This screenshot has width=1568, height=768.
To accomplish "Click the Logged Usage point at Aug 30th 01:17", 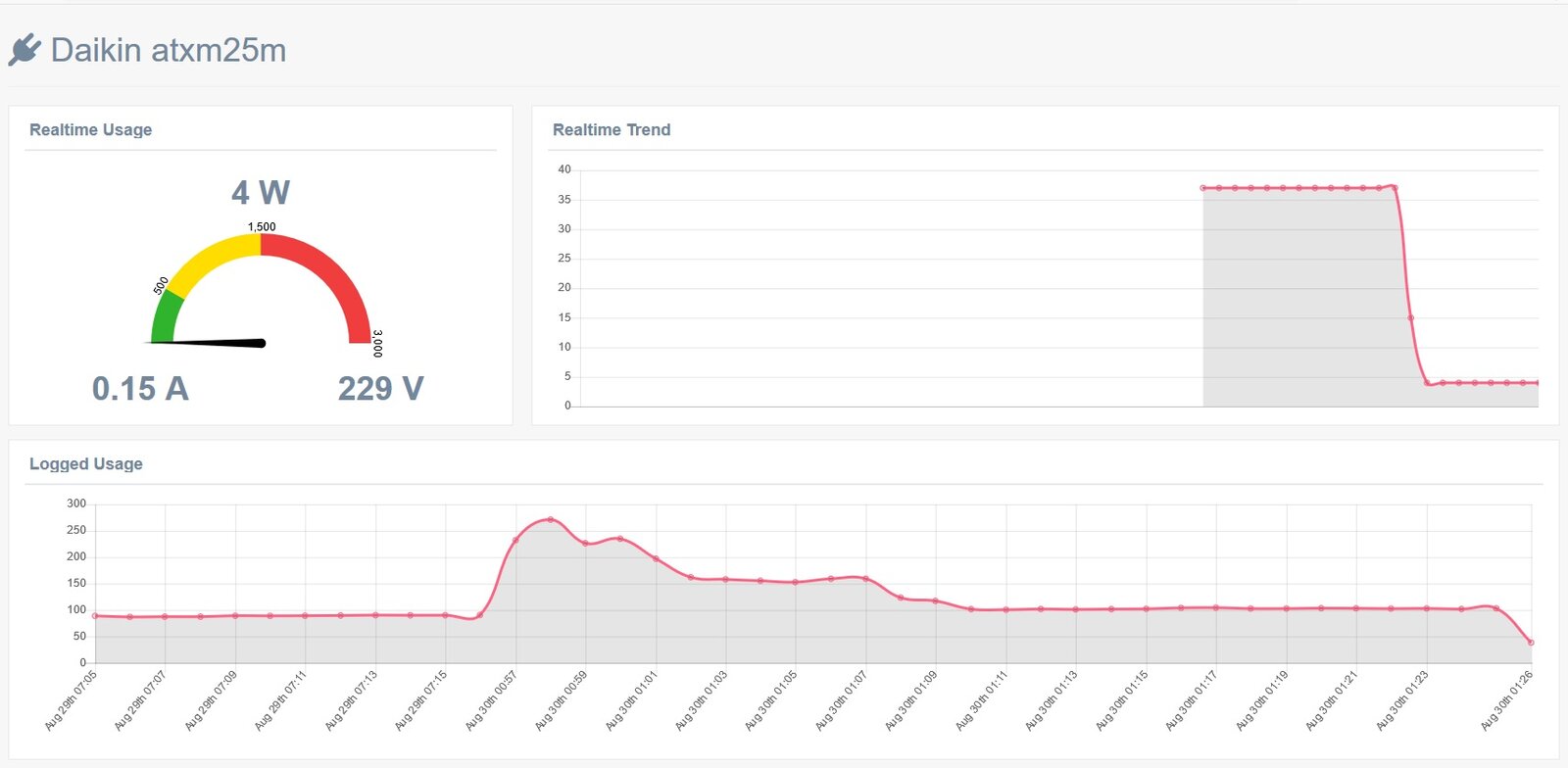I will click(1216, 607).
